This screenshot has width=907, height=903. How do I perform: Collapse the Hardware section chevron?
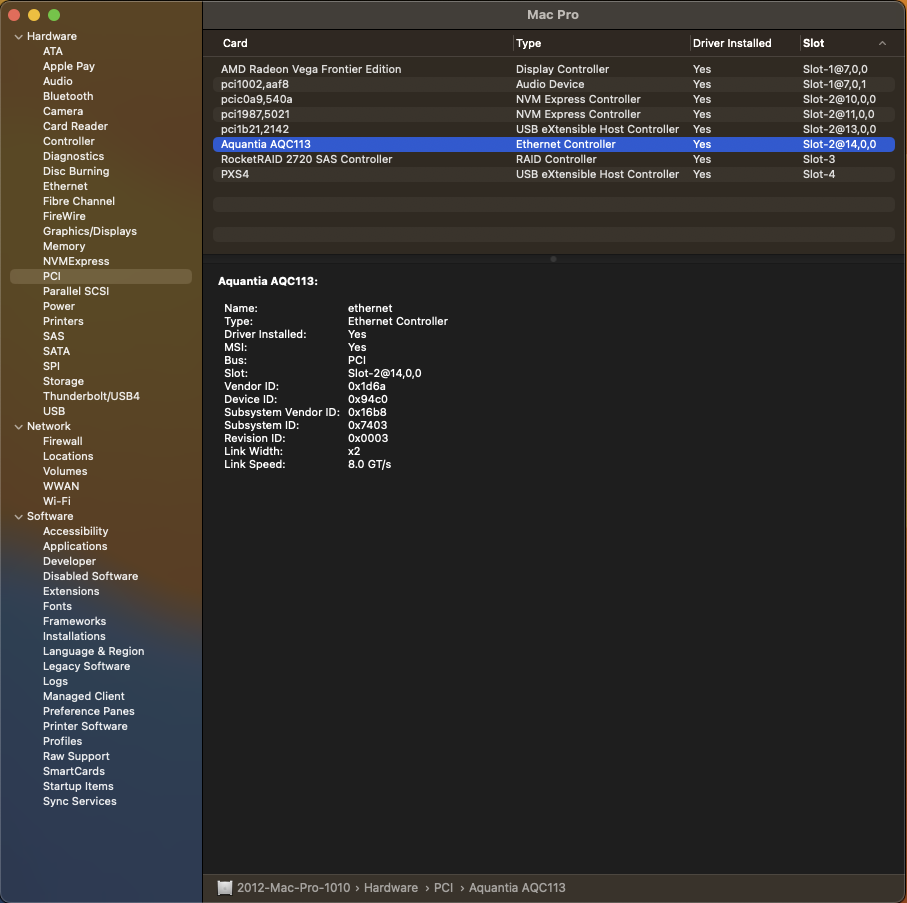[19, 36]
